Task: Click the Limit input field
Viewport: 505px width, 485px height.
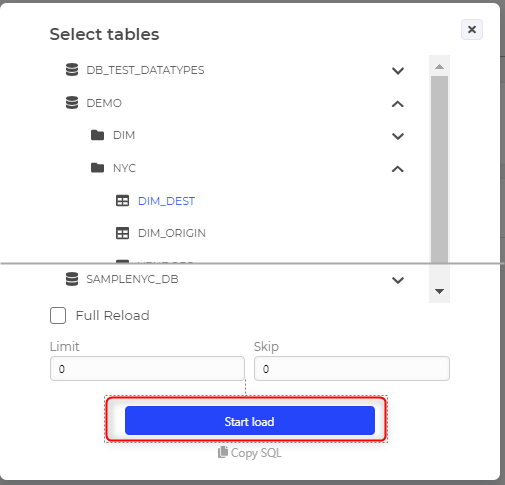Action: point(147,368)
